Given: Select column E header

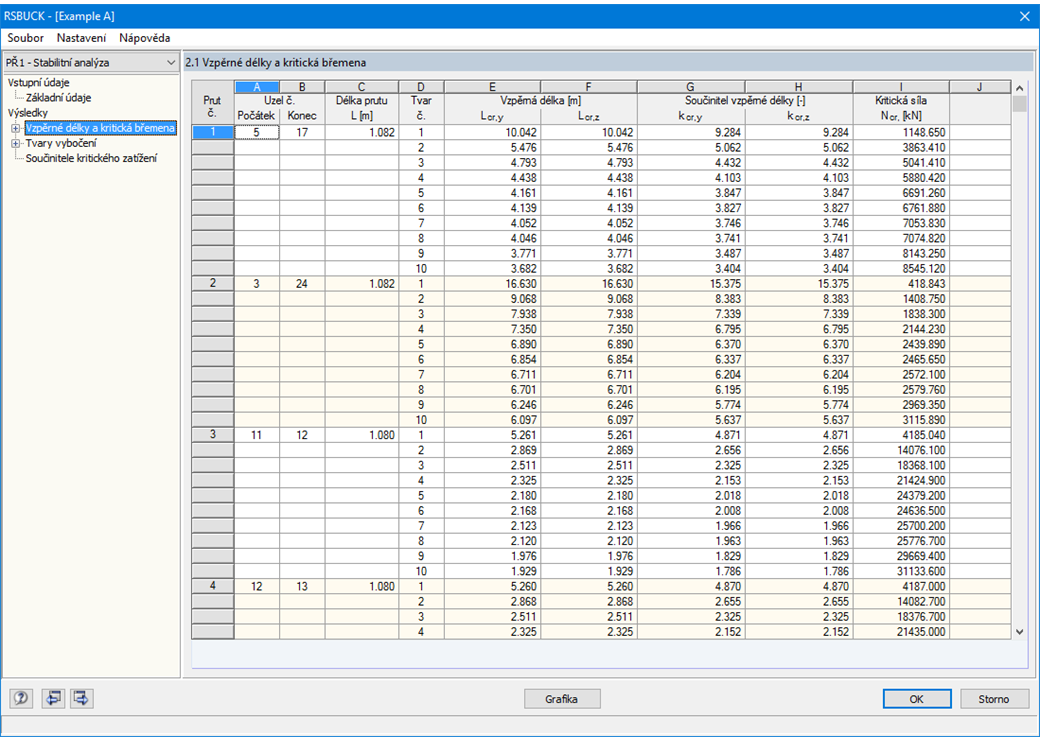Looking at the screenshot, I should (492, 87).
